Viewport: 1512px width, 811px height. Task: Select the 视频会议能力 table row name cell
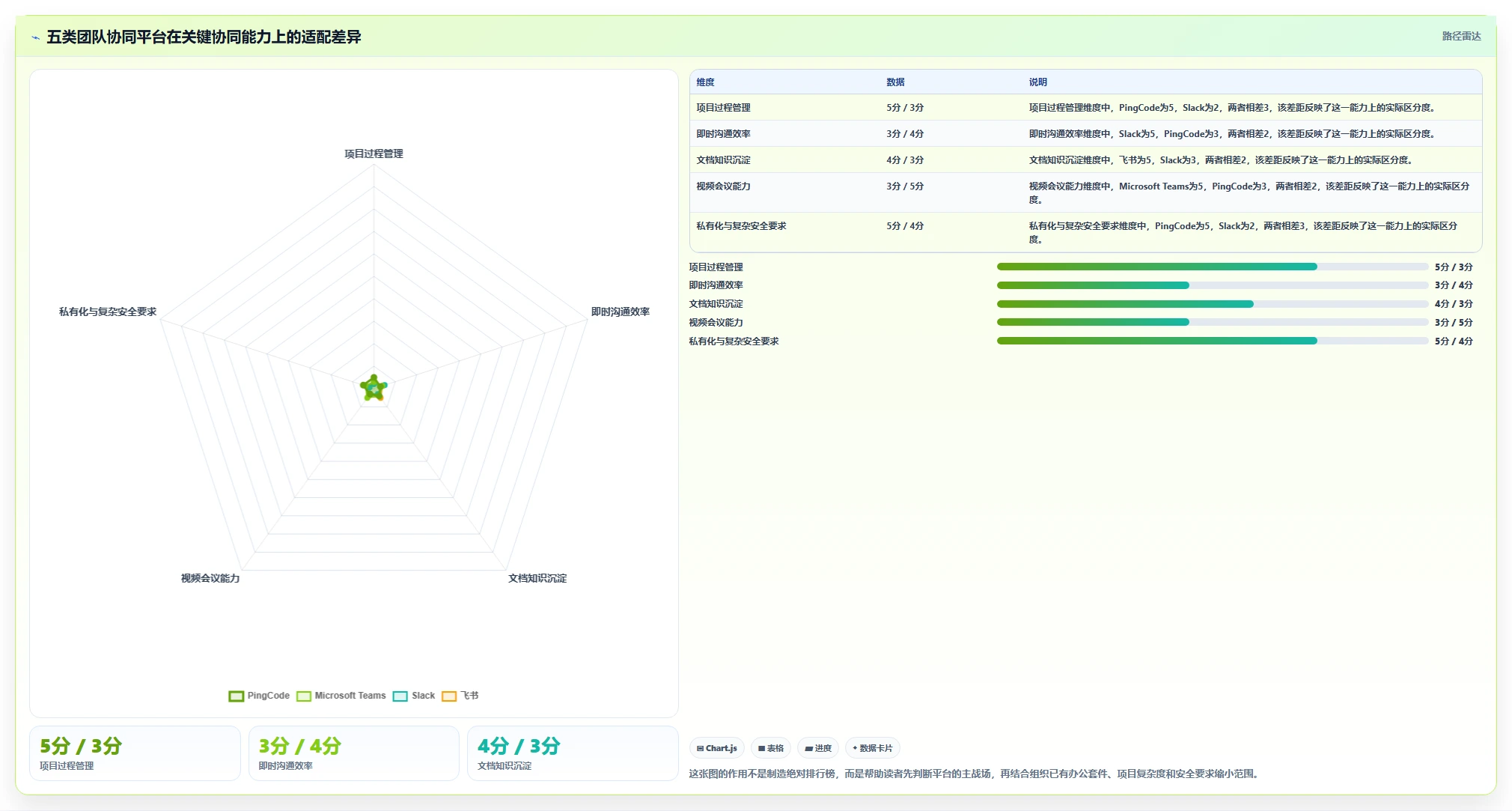(x=723, y=186)
